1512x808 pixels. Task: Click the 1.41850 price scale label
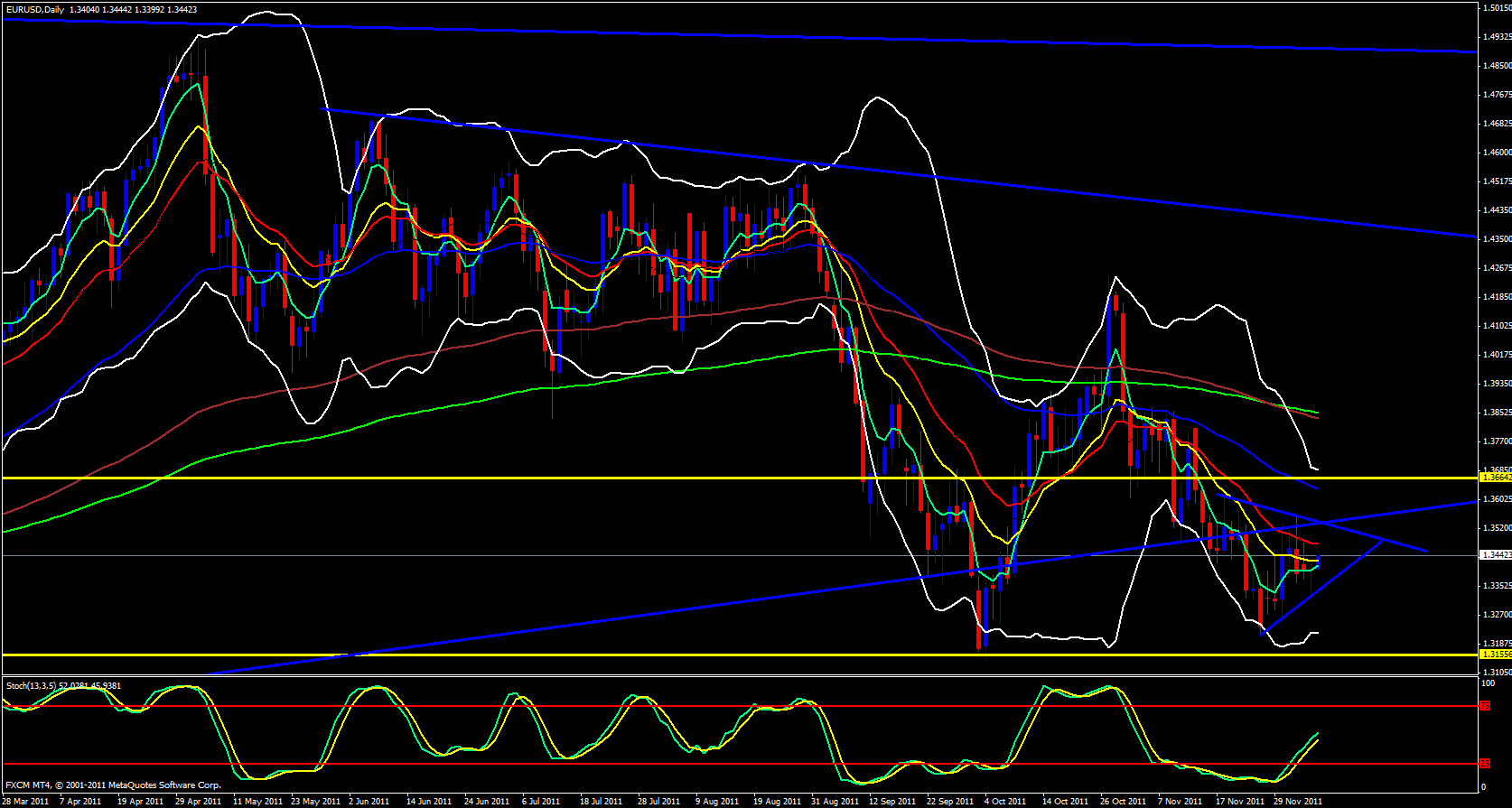(1497, 297)
